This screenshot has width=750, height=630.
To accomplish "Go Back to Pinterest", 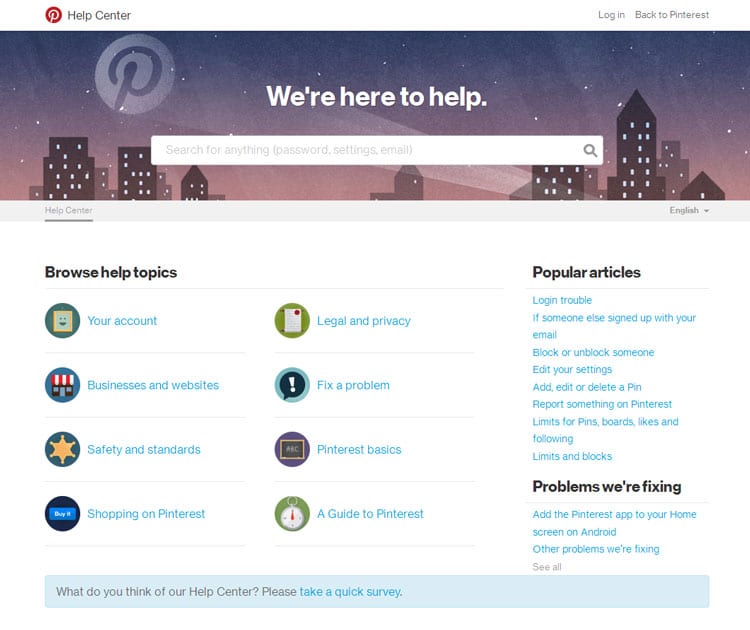I will click(x=672, y=15).
